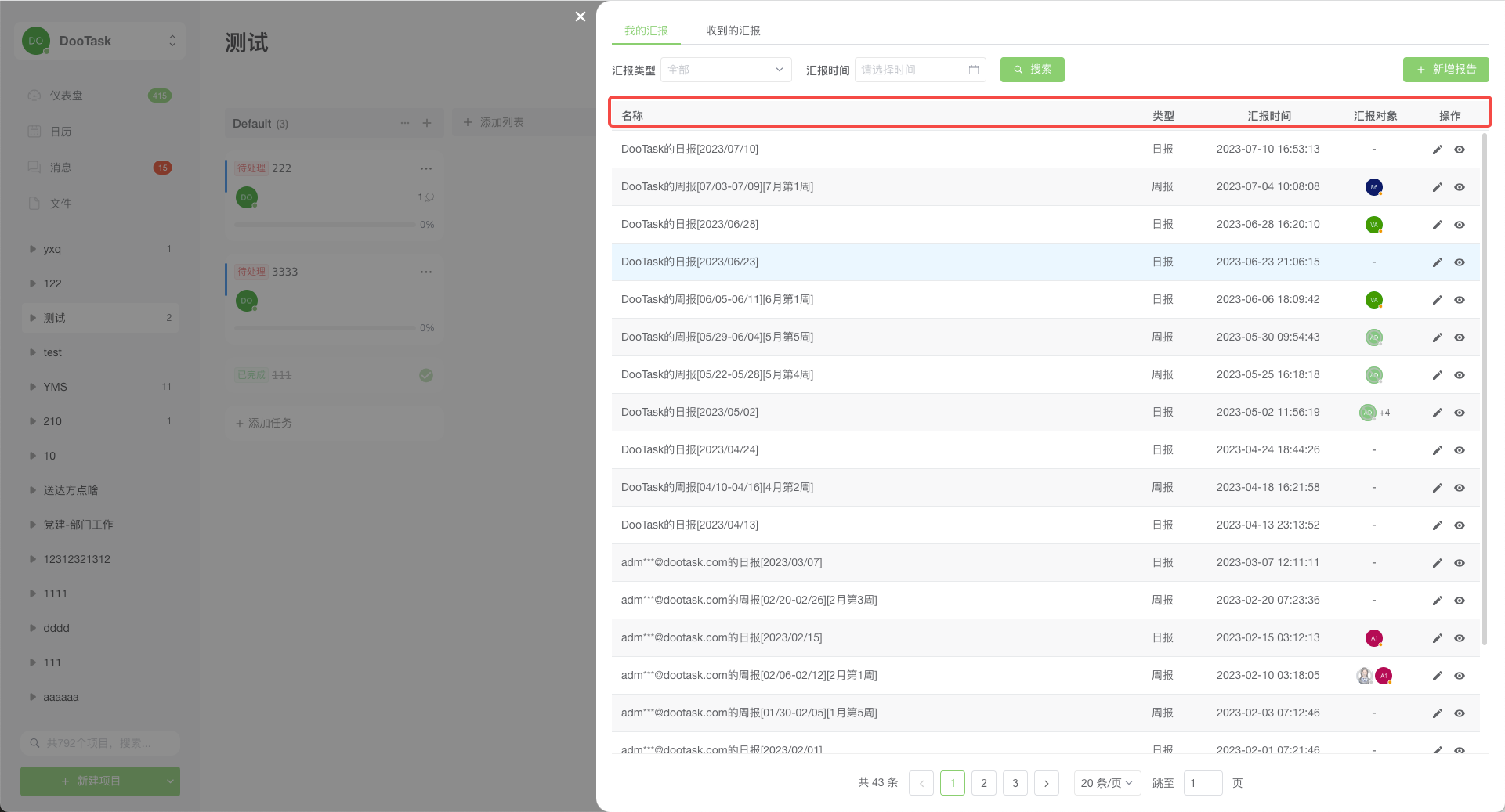Click the green 搜索 button
Screen dimensions: 1505x812
(x=1032, y=70)
